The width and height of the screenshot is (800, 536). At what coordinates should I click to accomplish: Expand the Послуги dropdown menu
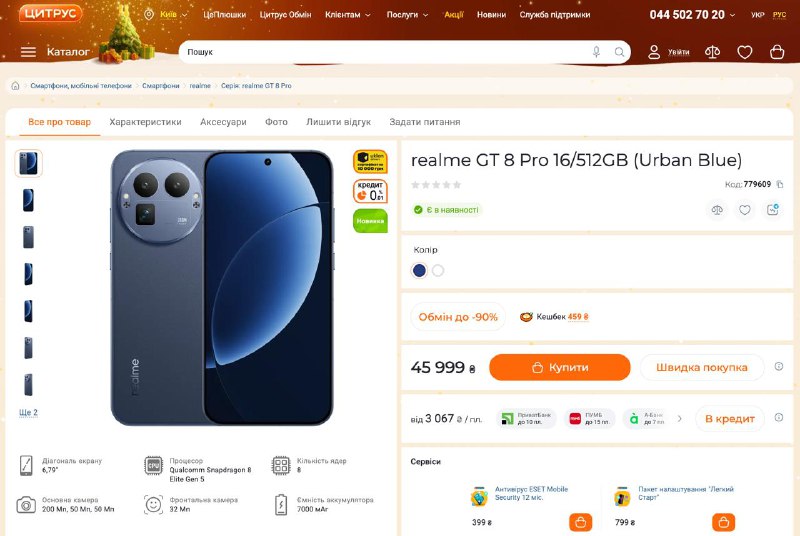click(x=407, y=15)
